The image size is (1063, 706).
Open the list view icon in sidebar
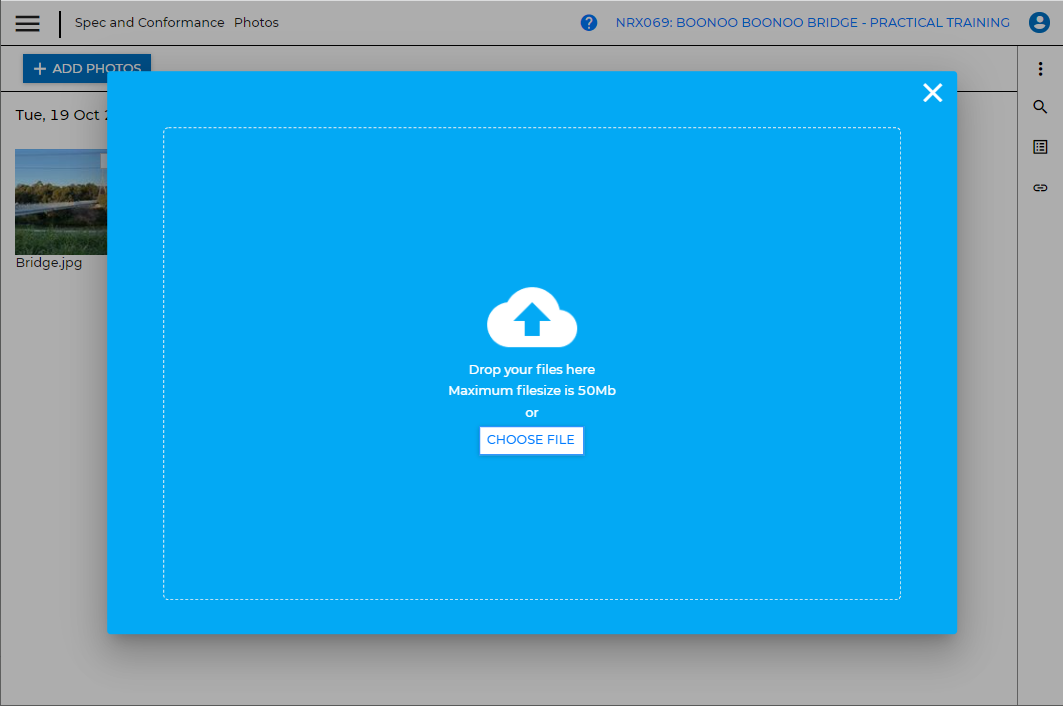1040,147
